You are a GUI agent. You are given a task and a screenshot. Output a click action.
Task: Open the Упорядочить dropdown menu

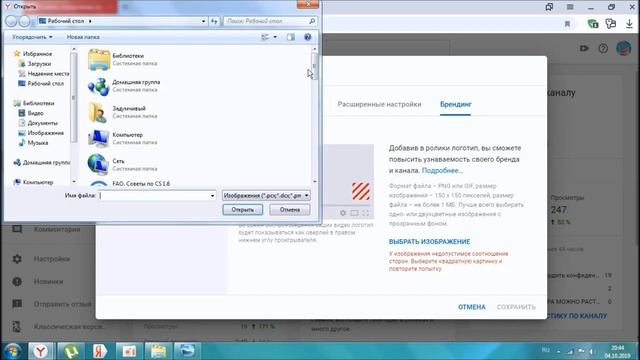32,37
